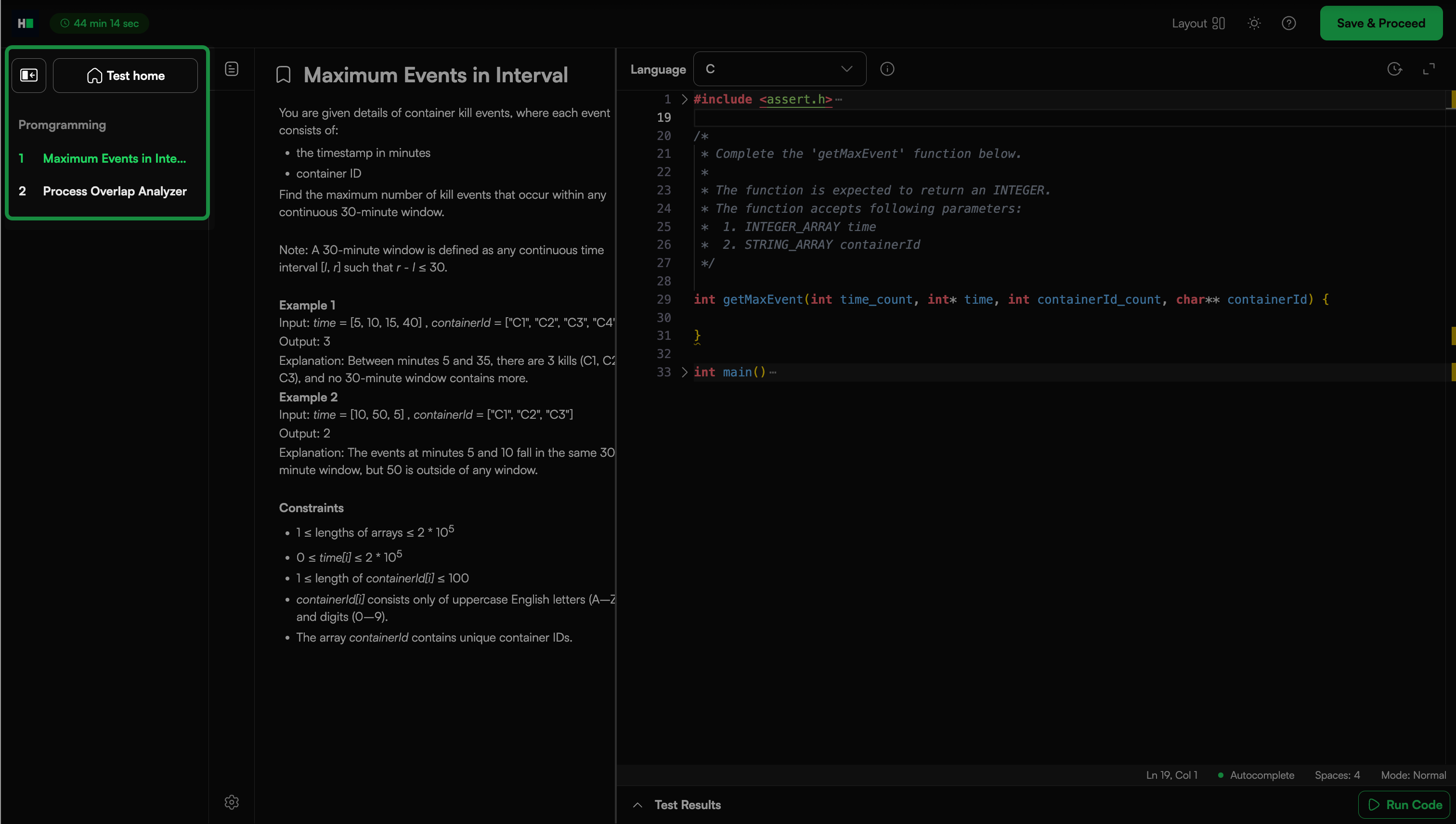Open editor settings gear icon

(x=232, y=802)
